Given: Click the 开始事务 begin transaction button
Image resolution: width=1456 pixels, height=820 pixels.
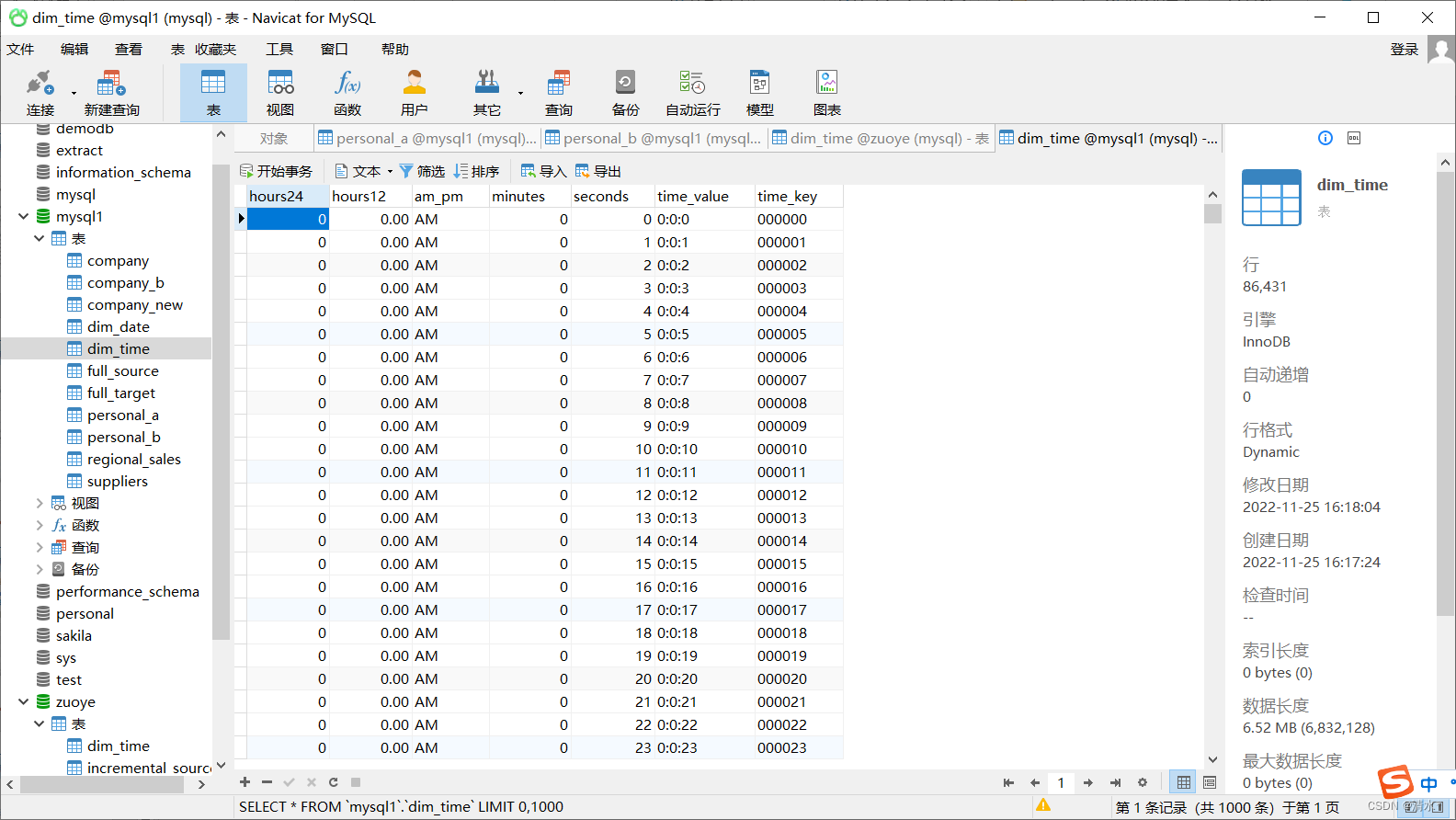Looking at the screenshot, I should click(276, 171).
